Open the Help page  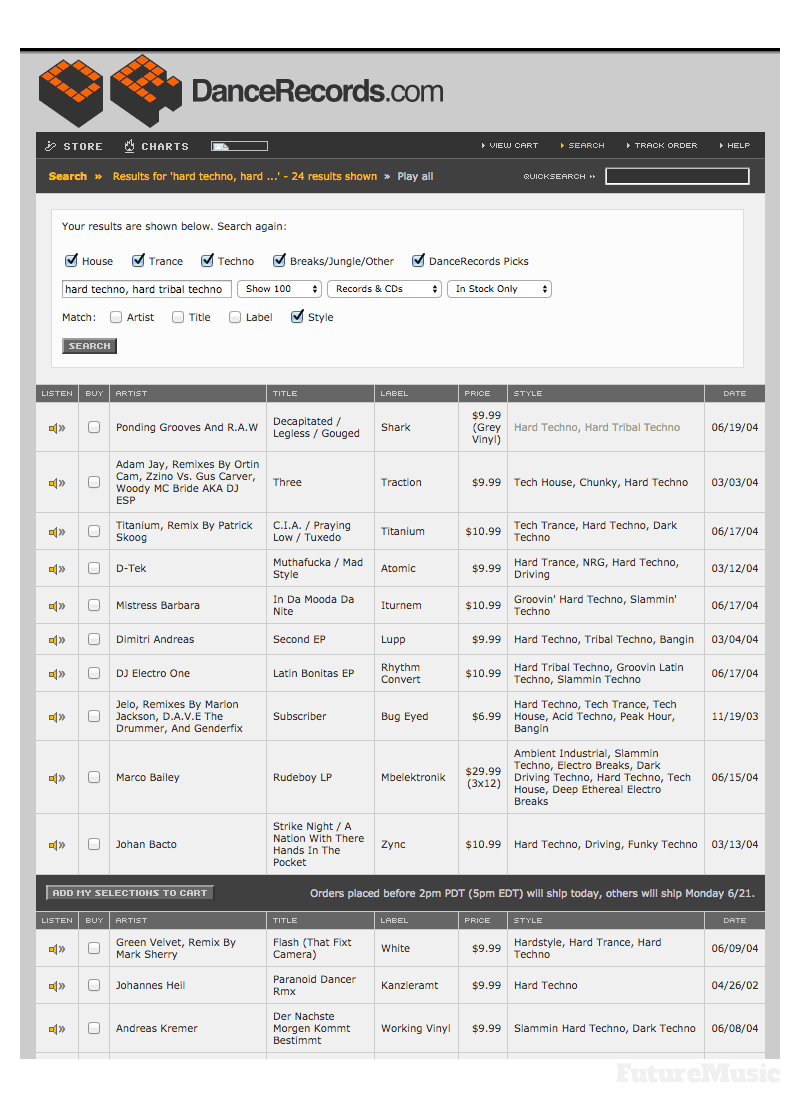pos(735,145)
